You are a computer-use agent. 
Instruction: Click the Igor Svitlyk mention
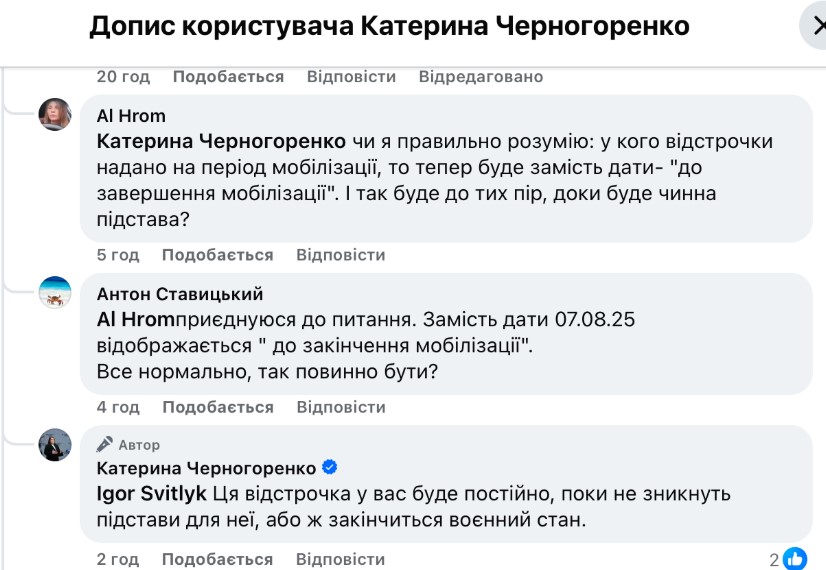151,494
